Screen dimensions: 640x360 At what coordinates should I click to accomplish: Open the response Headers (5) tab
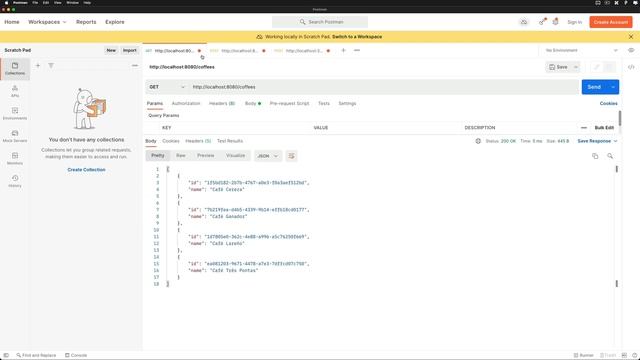[x=198, y=141]
